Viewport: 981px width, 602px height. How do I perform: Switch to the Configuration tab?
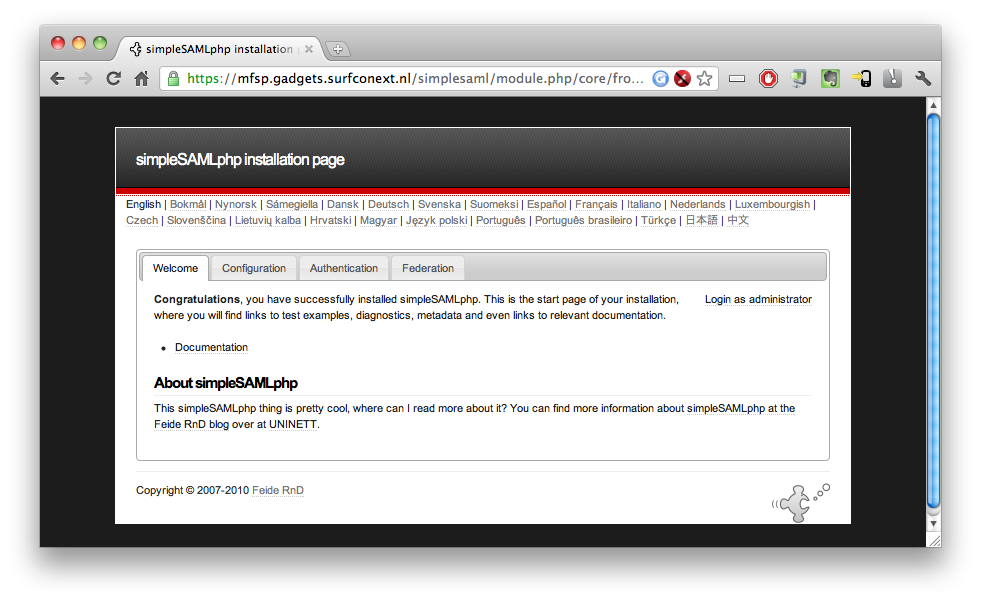point(254,268)
